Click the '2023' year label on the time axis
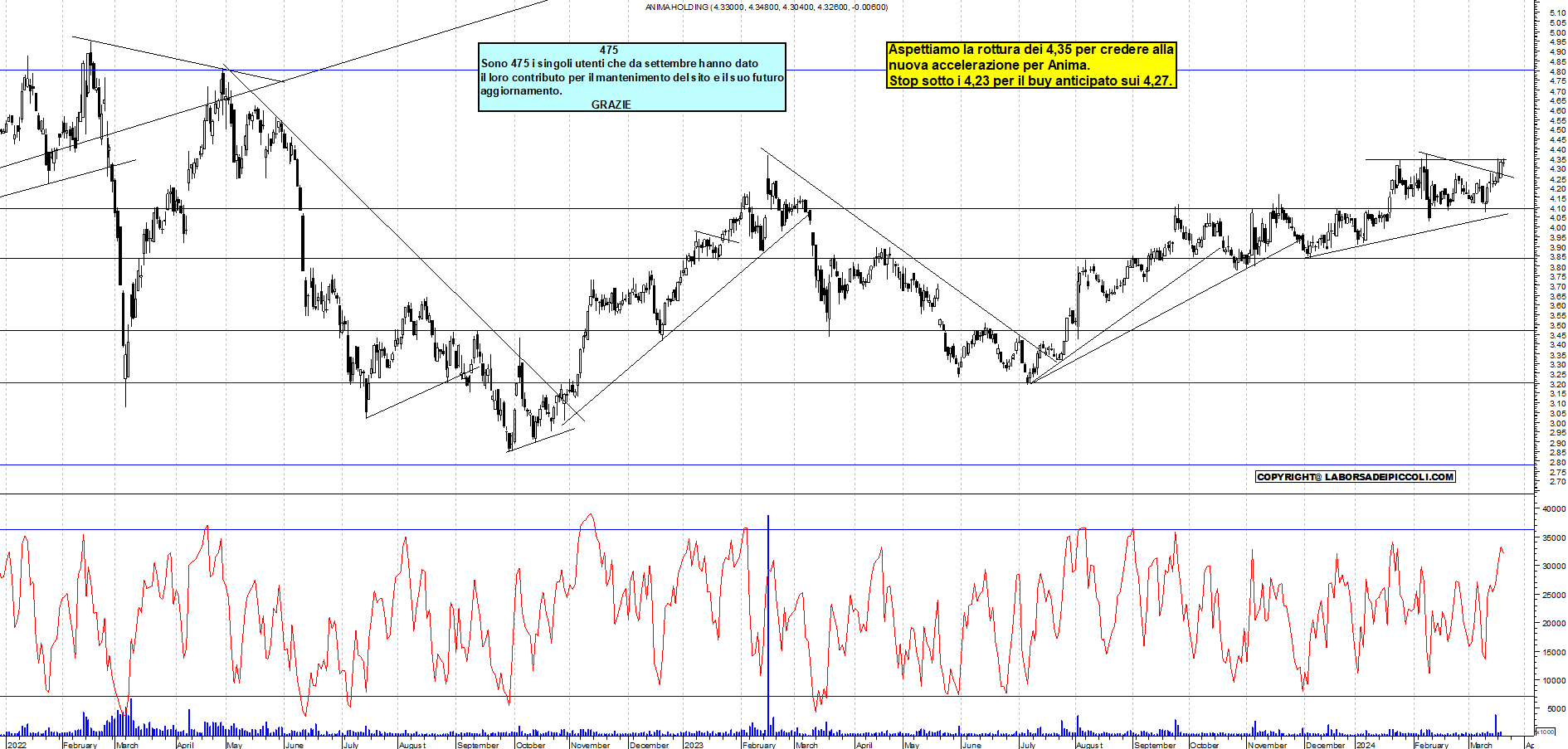The height and width of the screenshot is (749, 1568). pos(693,745)
